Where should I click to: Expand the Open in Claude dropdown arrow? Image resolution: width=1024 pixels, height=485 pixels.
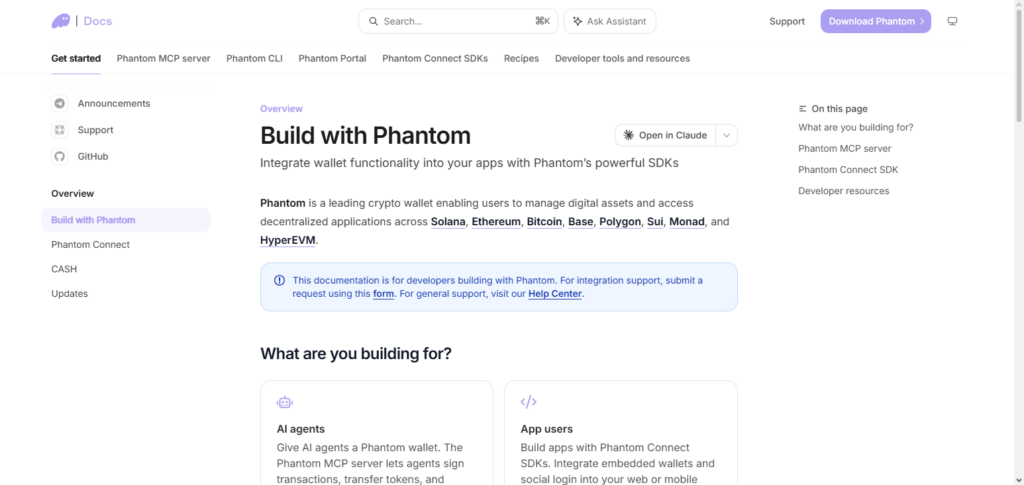727,135
